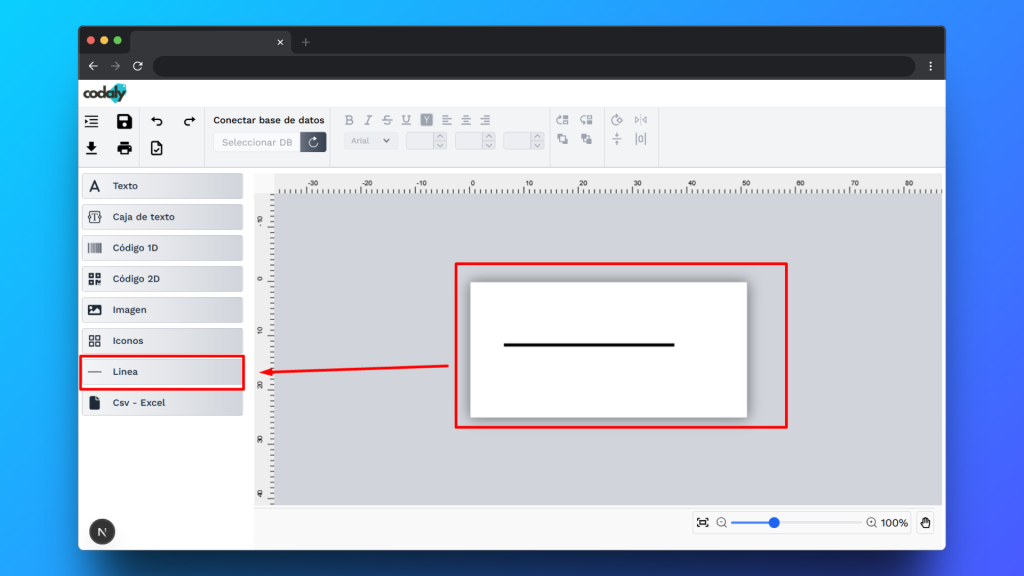Toggle underline formatting
Viewport: 1024px width, 576px height.
406,120
